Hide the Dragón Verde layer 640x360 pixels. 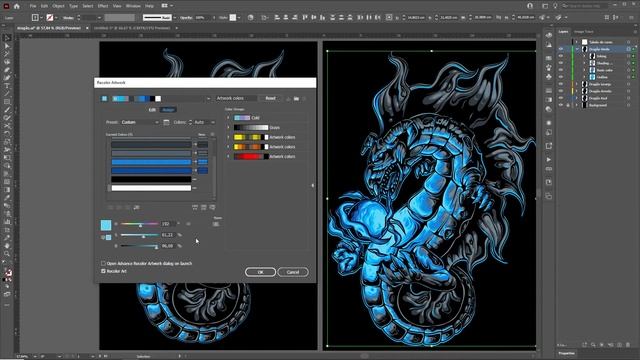click(x=561, y=49)
